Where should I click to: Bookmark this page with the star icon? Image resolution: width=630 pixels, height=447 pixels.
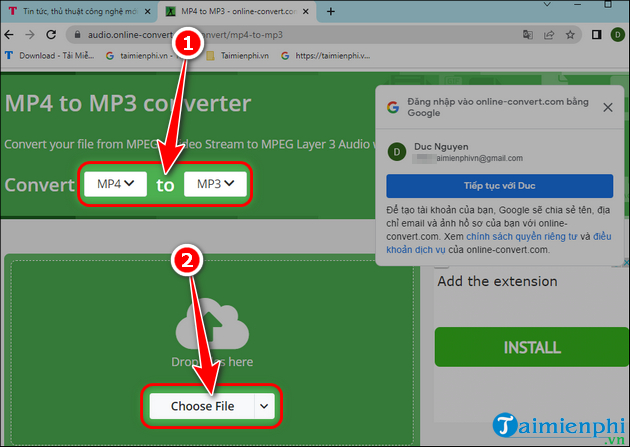(570, 35)
